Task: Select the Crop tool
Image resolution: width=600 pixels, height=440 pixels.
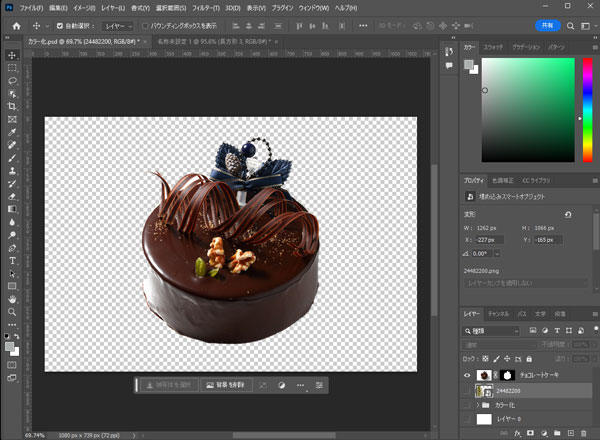Action: (x=12, y=106)
